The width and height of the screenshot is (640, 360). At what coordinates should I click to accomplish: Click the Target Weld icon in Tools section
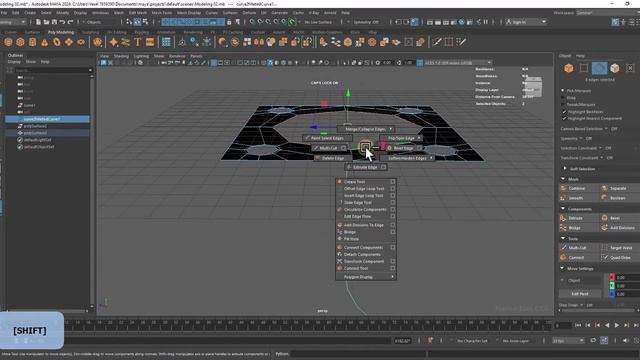pyautogui.click(x=604, y=248)
